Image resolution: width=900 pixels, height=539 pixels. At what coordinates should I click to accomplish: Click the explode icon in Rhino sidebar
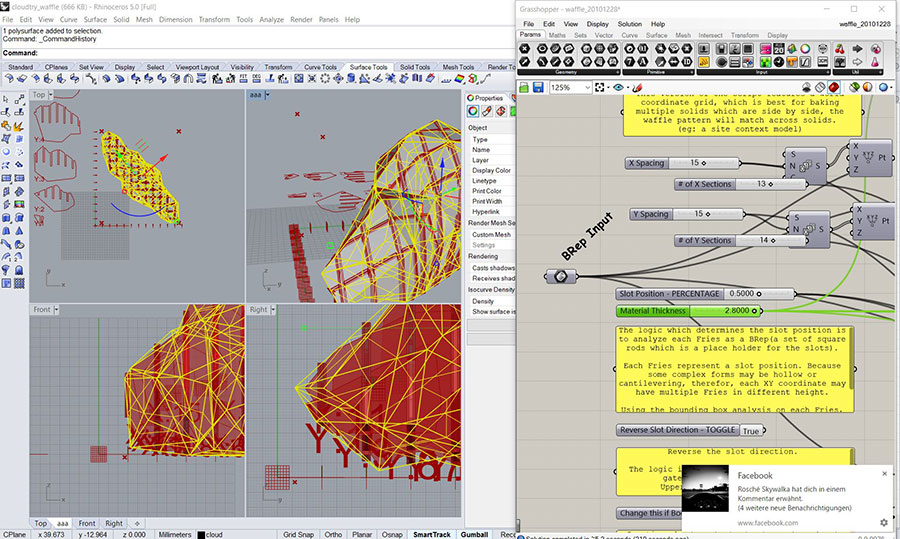click(x=18, y=126)
